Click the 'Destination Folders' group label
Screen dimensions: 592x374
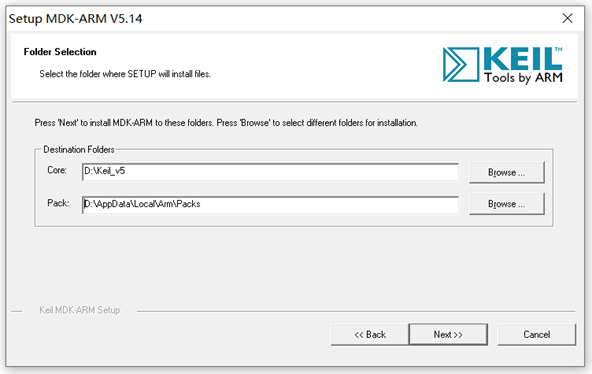tap(79, 149)
